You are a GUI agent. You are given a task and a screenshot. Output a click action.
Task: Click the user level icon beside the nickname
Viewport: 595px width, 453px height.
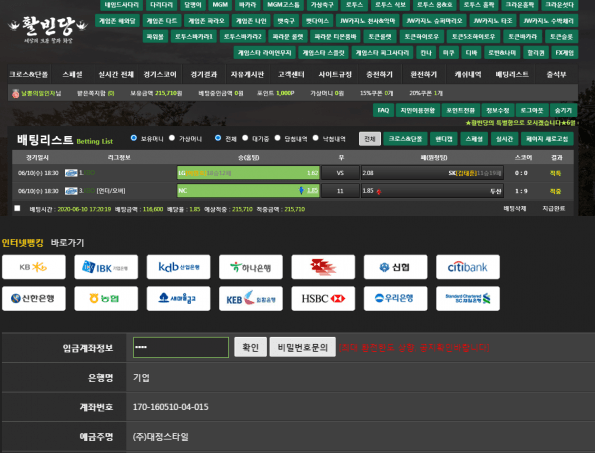(16, 93)
